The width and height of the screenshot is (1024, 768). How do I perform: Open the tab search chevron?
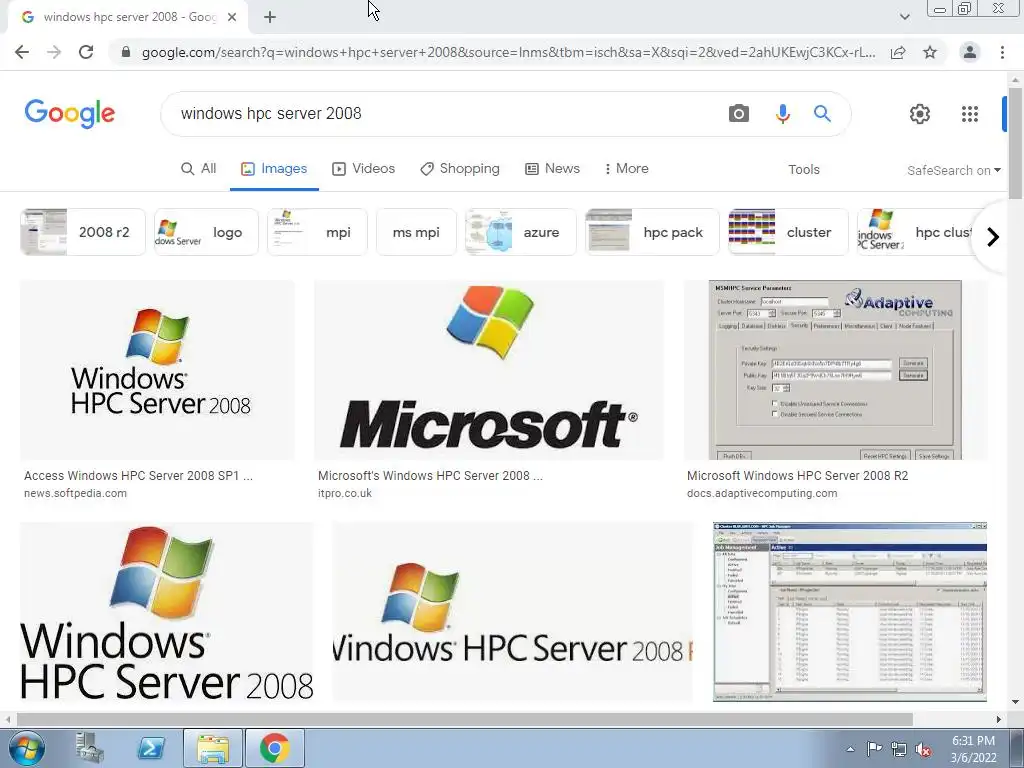[x=904, y=17]
